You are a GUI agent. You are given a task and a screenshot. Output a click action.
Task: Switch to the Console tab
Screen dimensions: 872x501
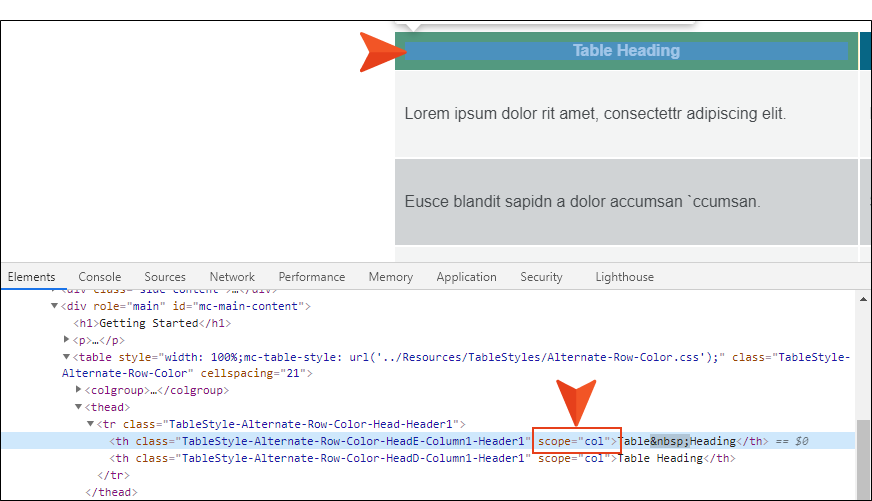coord(100,277)
